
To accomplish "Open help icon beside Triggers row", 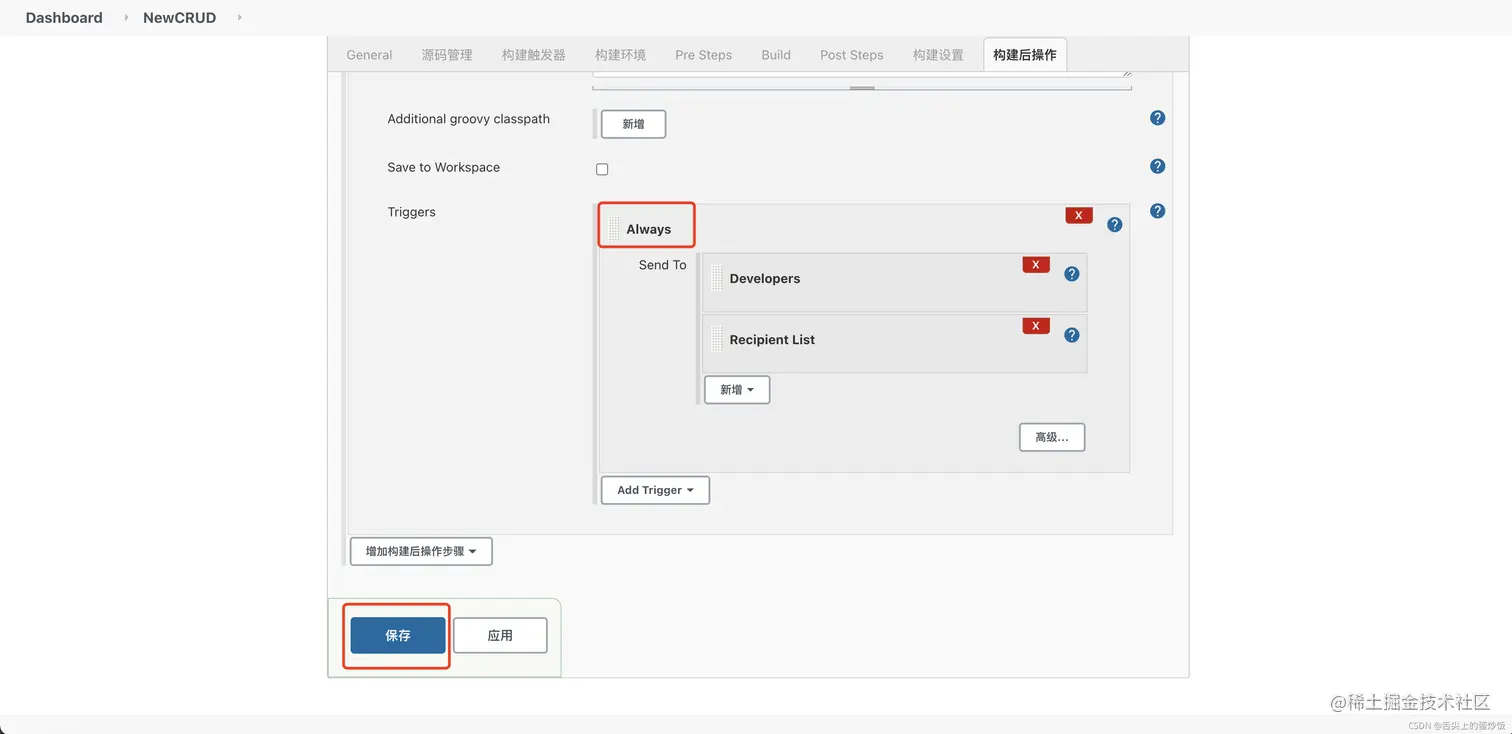I will [x=1157, y=211].
